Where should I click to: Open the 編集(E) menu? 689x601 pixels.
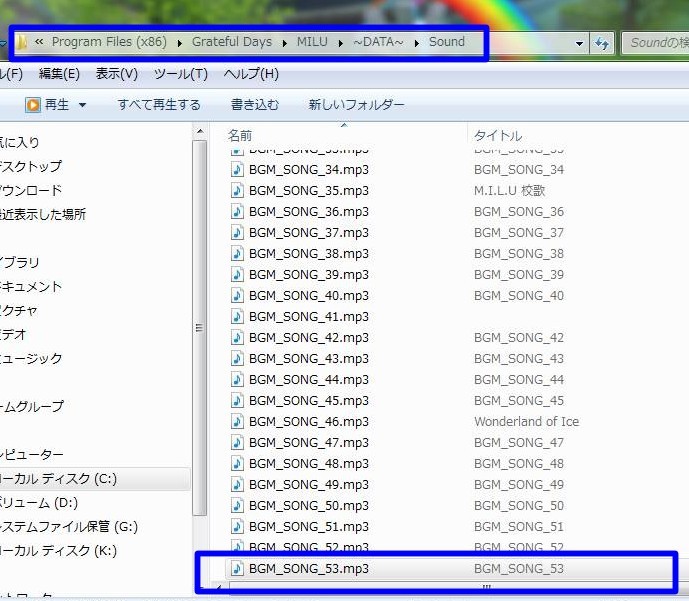click(59, 74)
